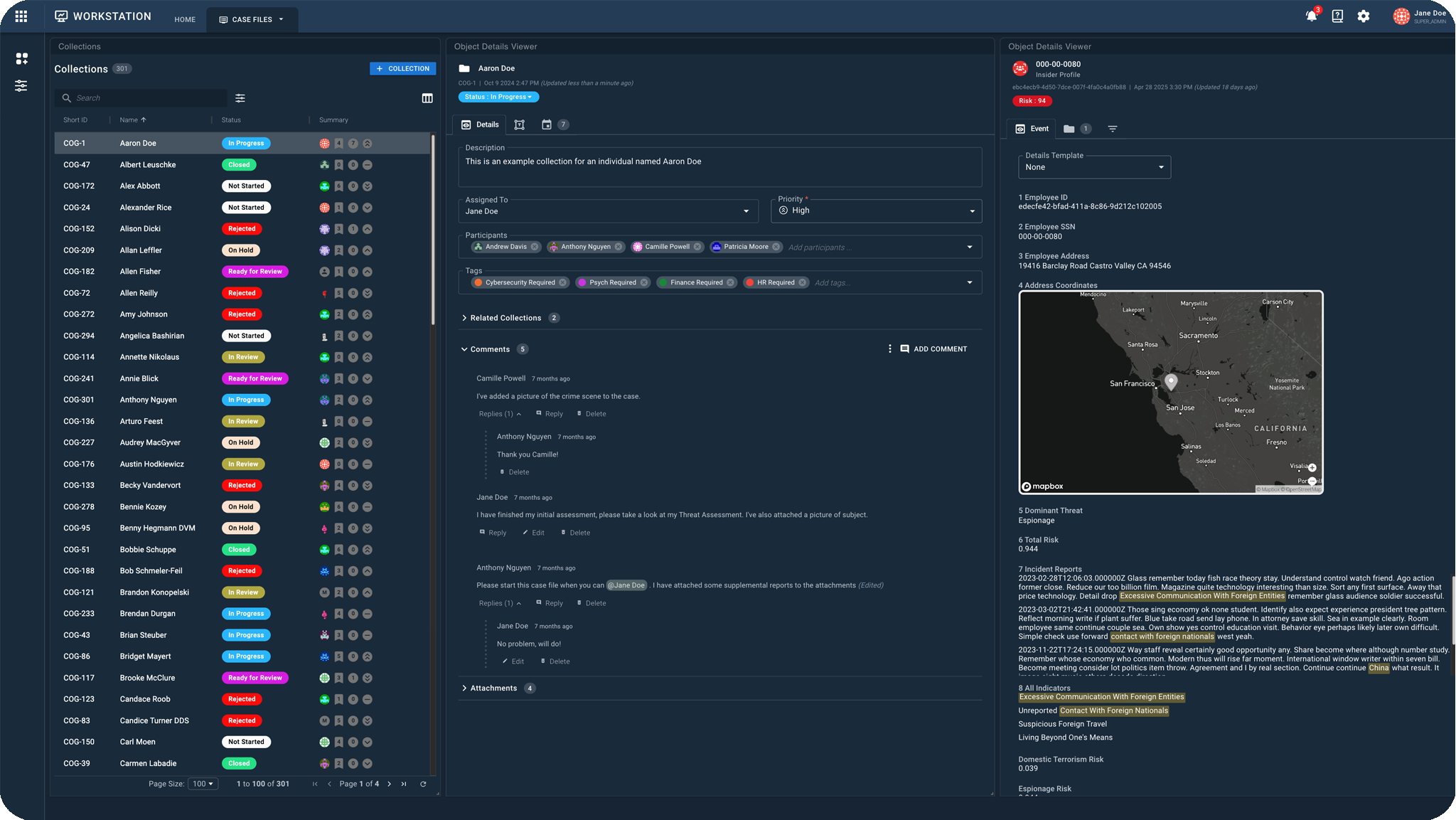Screen dimensions: 1456x820
Task: Open comments more options menu
Action: pos(889,349)
